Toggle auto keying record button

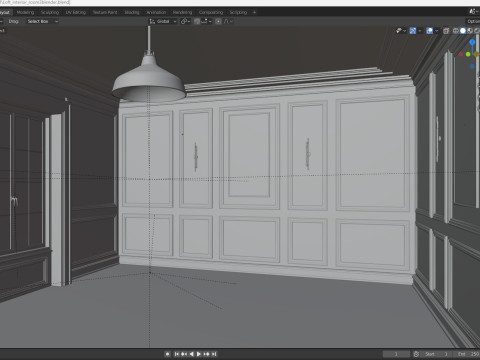(168, 354)
